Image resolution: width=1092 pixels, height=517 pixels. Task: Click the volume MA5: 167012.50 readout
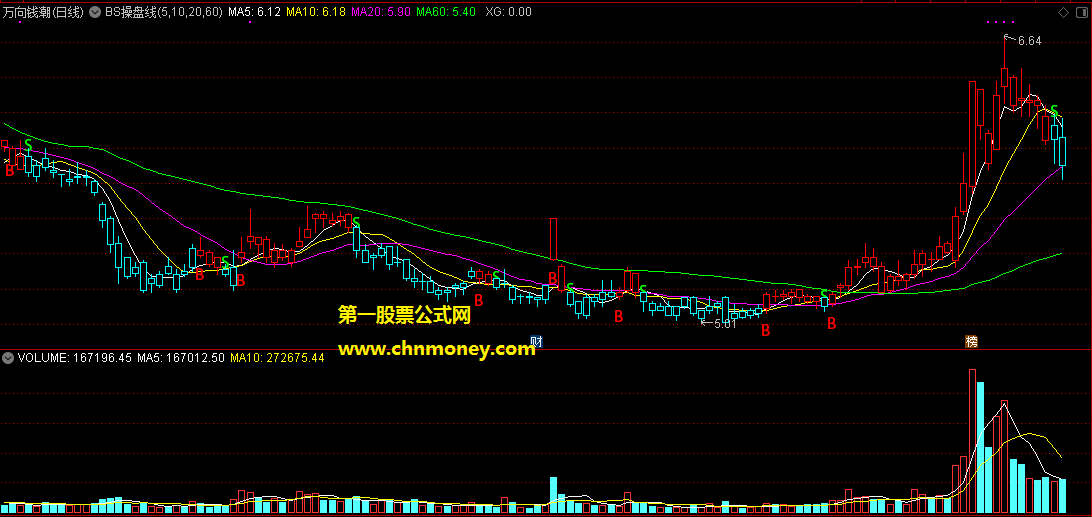click(x=180, y=358)
